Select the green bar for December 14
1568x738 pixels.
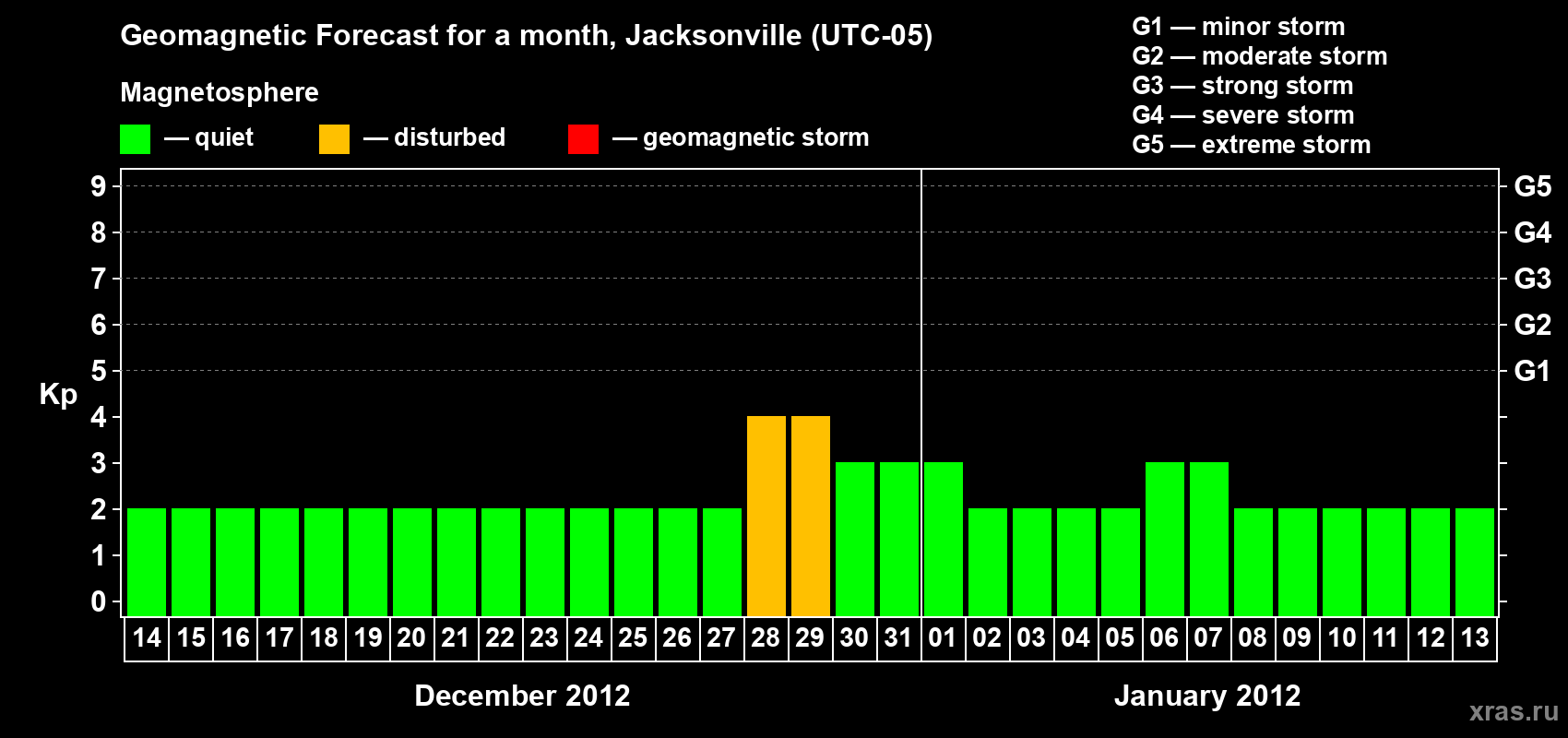147,562
